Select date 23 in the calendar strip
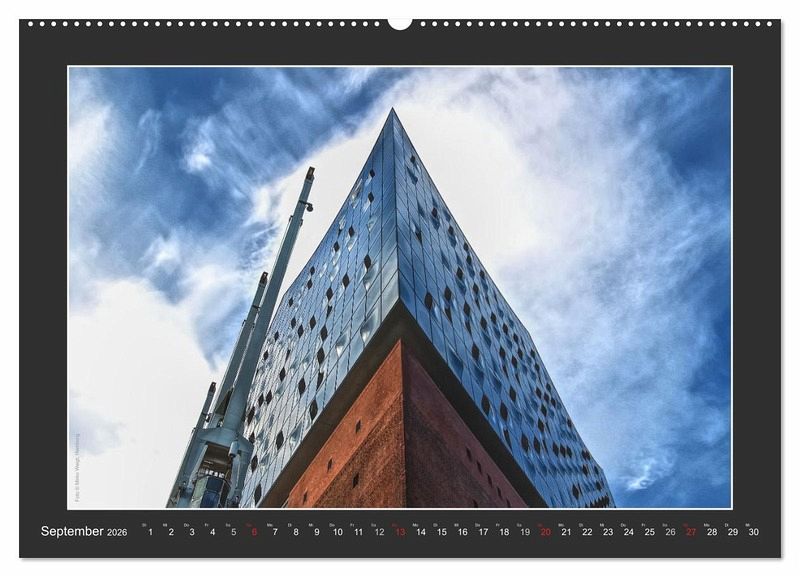 608,532
